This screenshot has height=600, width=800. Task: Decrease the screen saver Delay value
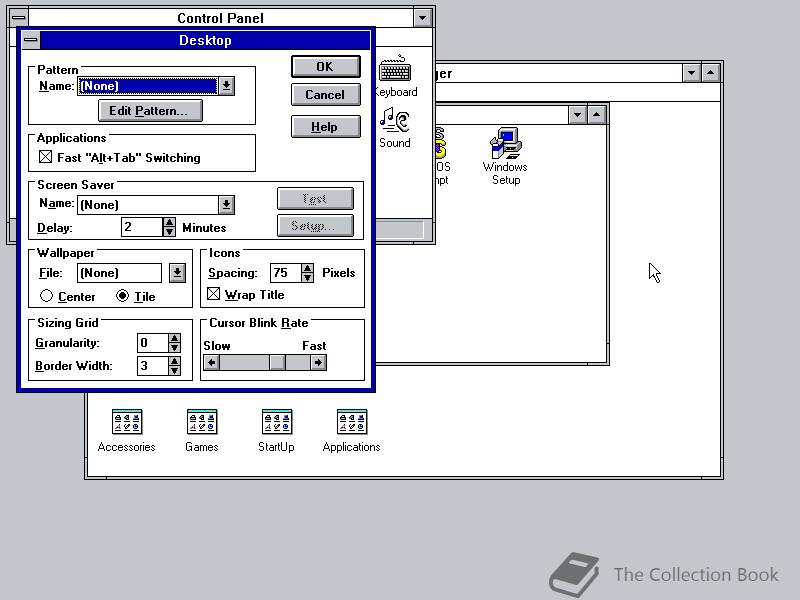click(169, 232)
